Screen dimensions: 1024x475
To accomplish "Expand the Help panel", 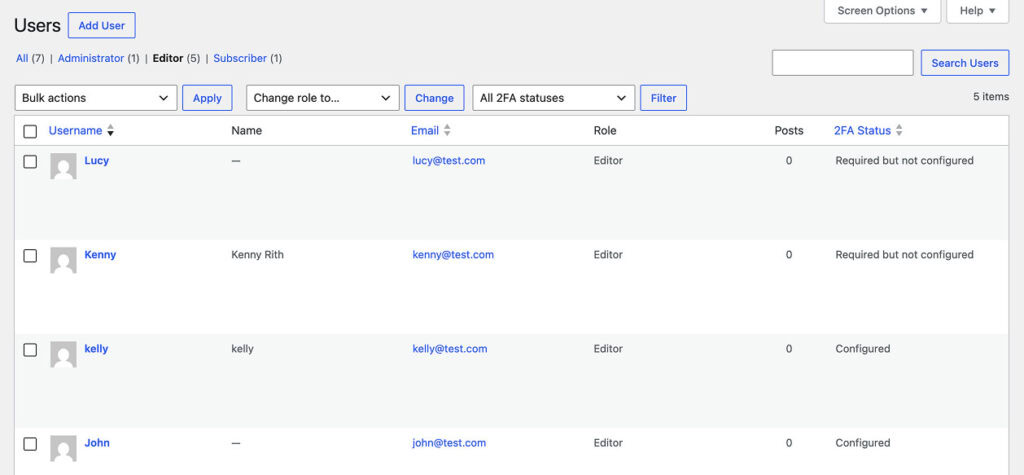I will (x=978, y=10).
